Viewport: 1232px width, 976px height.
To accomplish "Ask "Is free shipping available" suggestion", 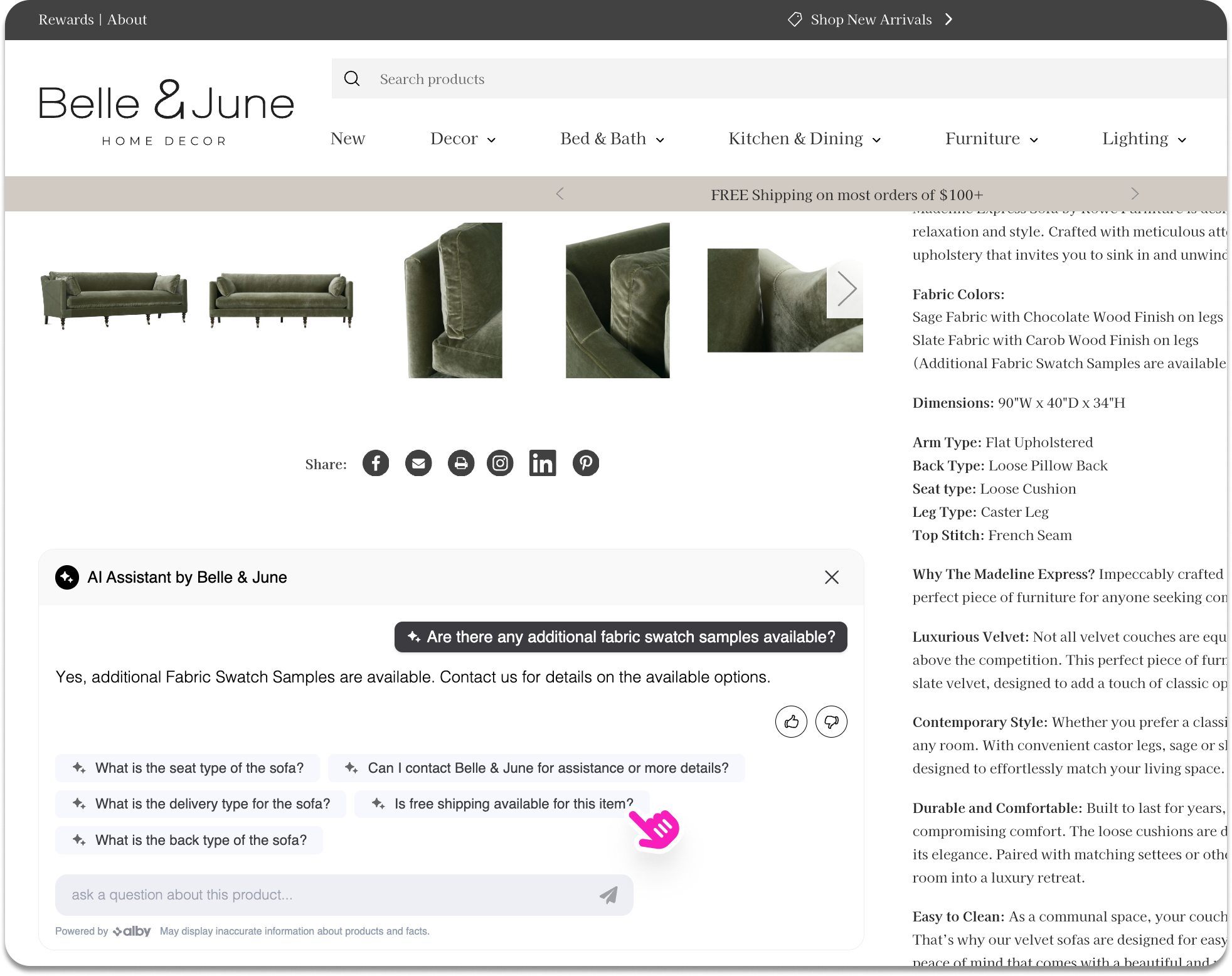I will [x=502, y=804].
